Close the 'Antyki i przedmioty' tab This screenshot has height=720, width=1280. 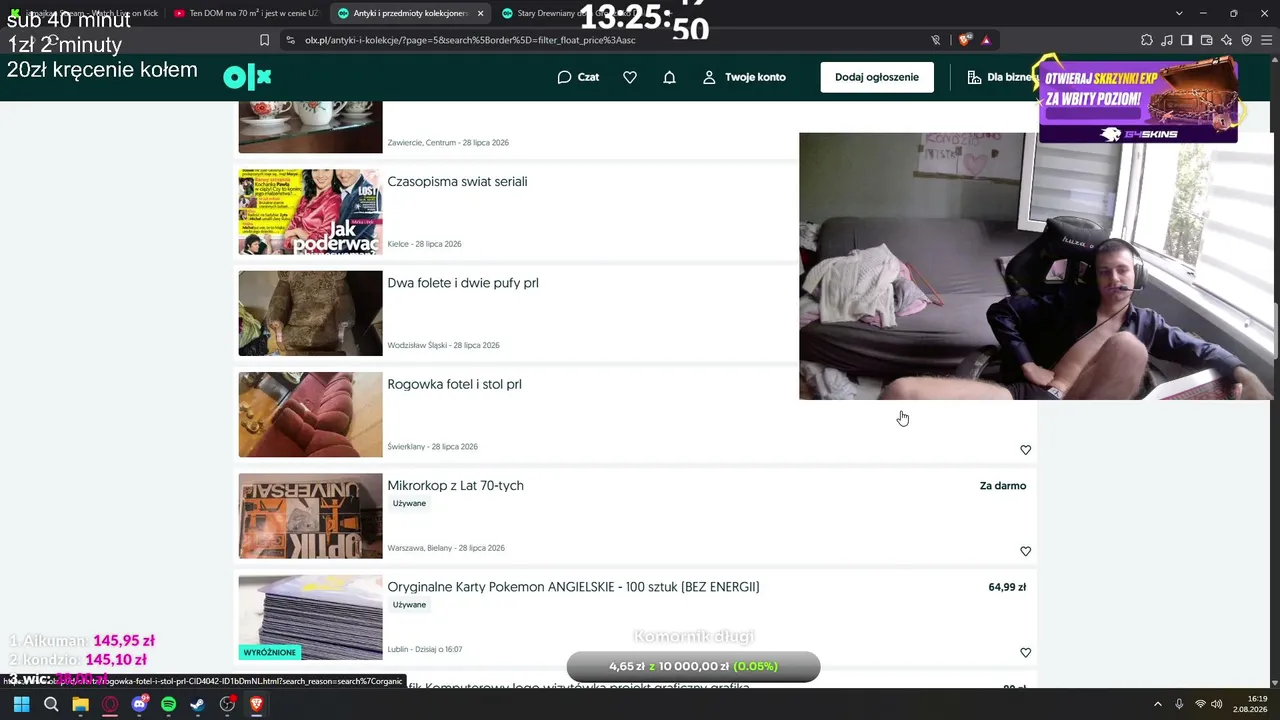coord(480,13)
